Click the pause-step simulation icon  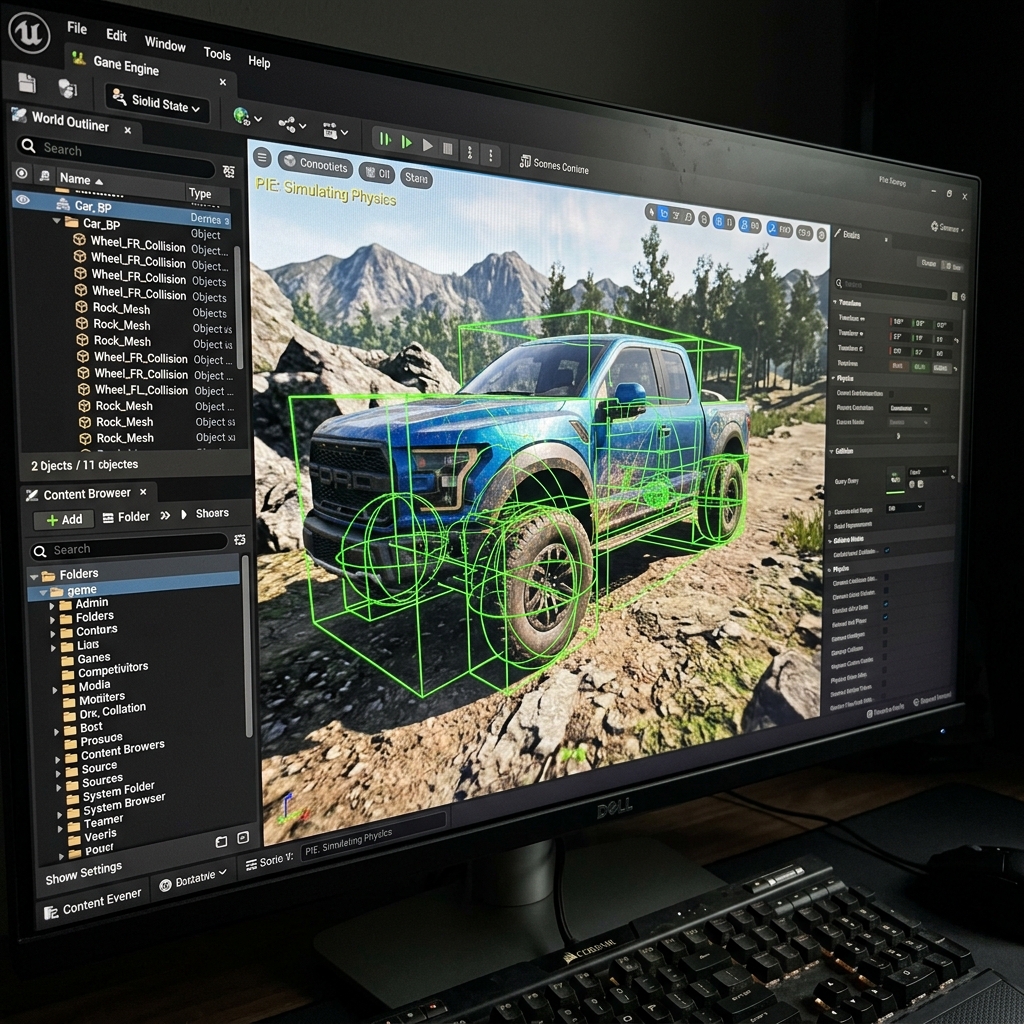click(385, 139)
